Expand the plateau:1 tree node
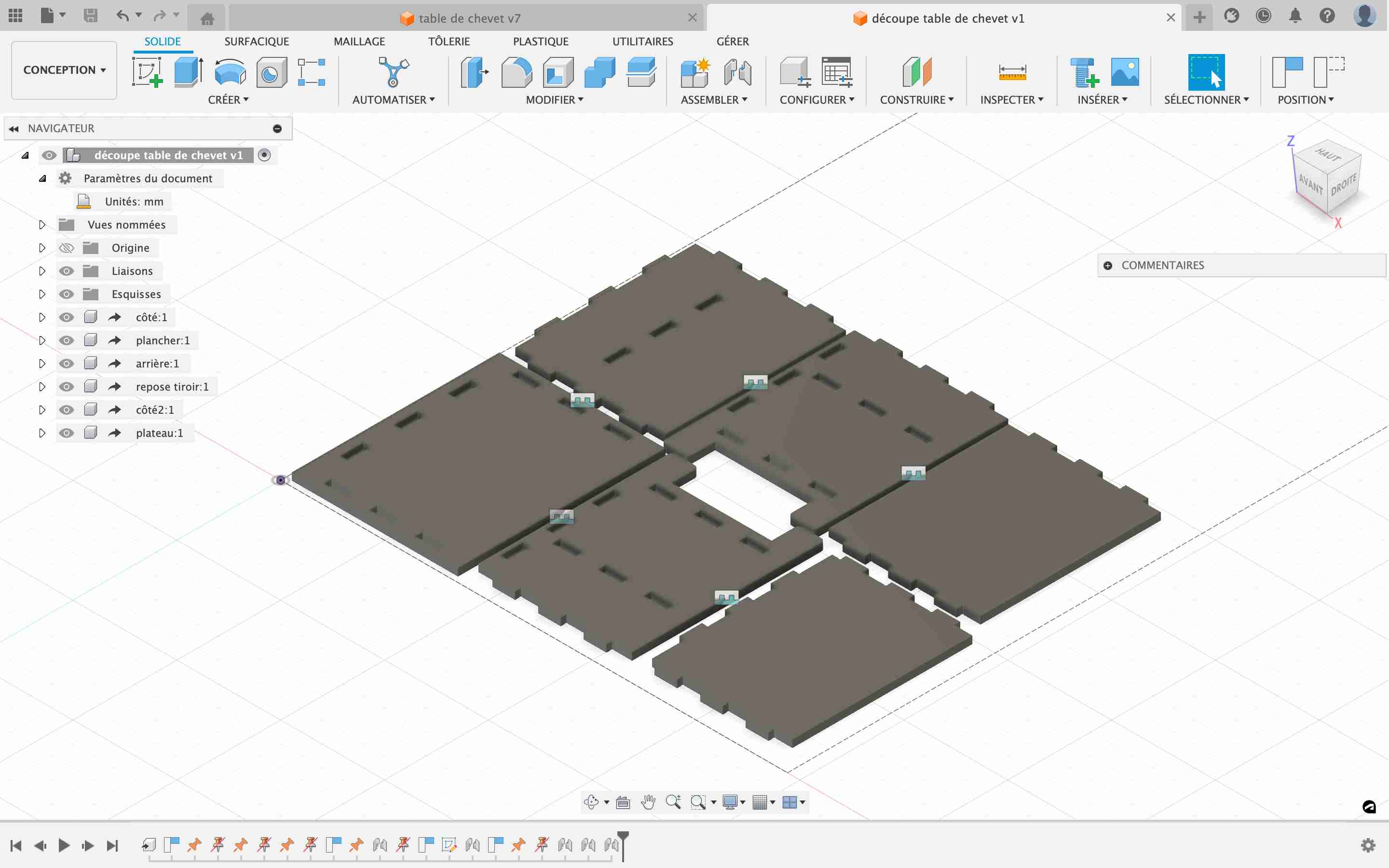The height and width of the screenshot is (868, 1389). click(x=42, y=433)
